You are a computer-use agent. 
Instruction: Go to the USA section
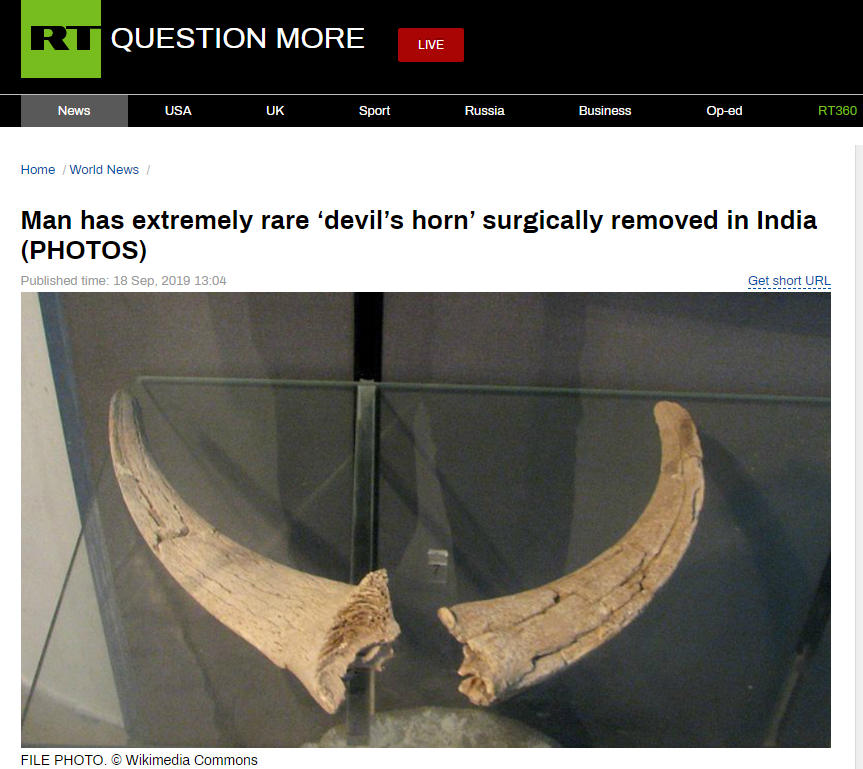tap(178, 111)
